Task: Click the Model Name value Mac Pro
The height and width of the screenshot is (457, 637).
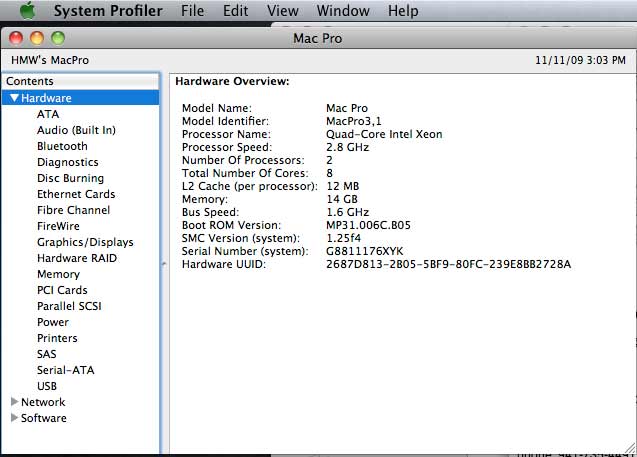Action: click(347, 108)
